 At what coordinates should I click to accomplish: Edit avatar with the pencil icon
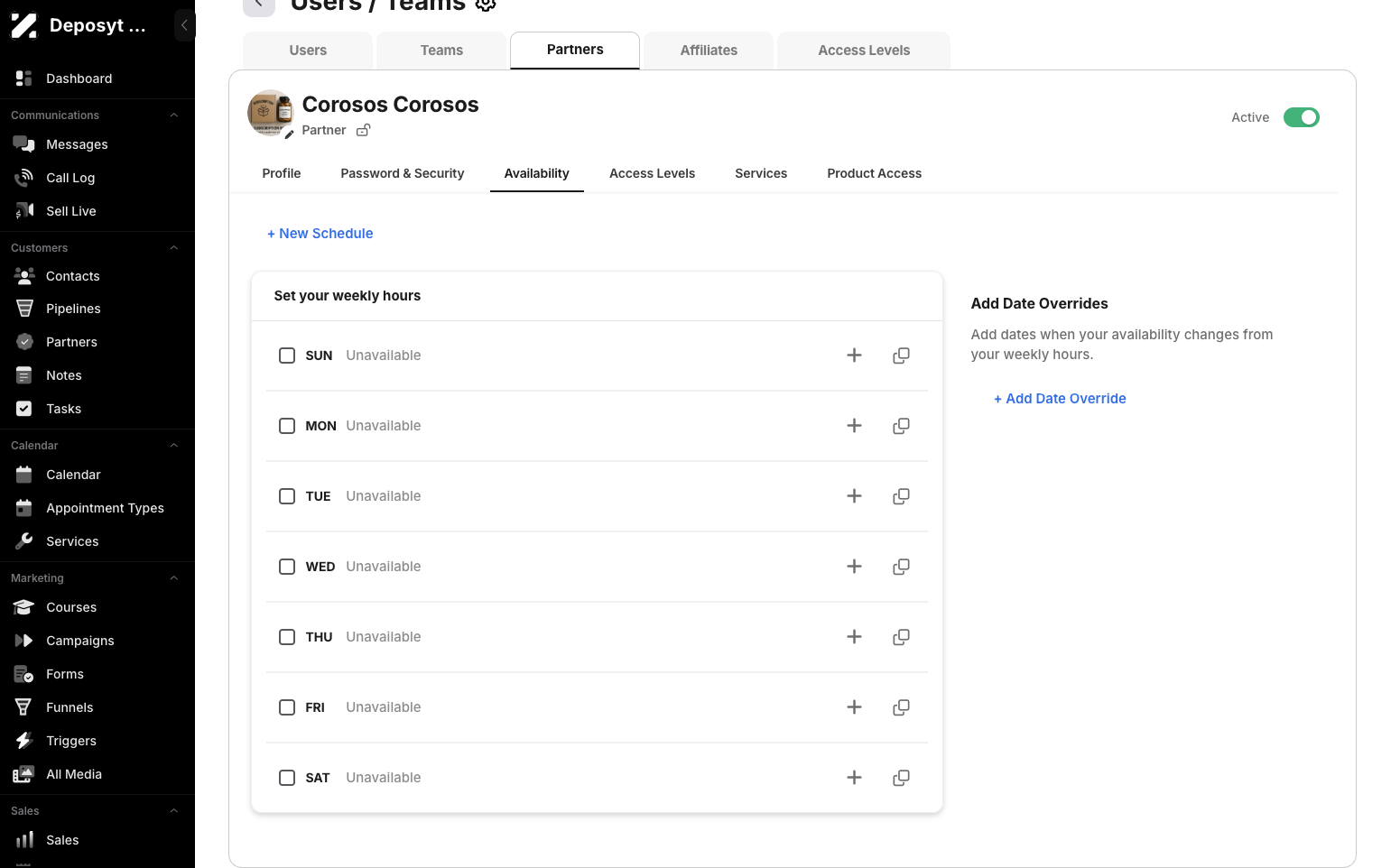(x=289, y=134)
